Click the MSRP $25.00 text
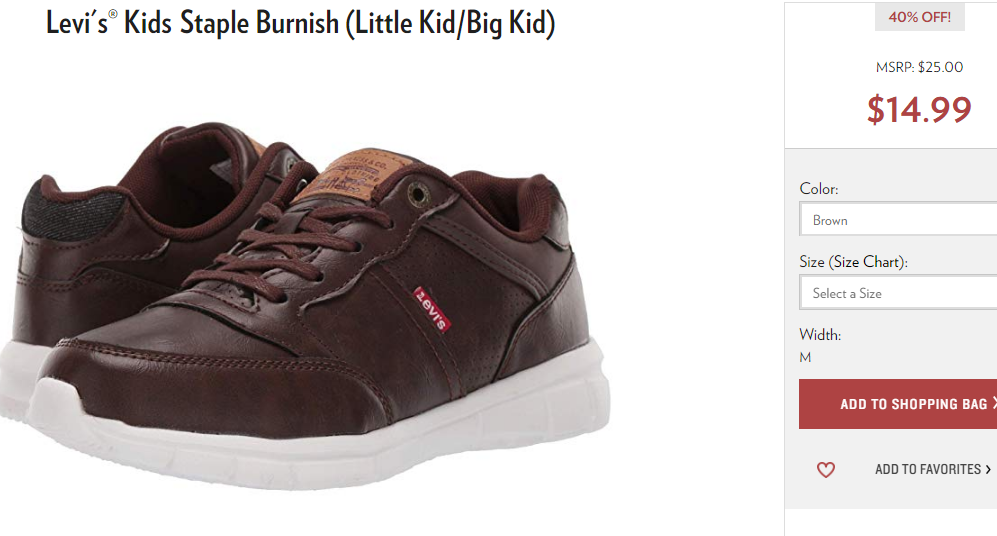997x536 pixels. click(919, 67)
